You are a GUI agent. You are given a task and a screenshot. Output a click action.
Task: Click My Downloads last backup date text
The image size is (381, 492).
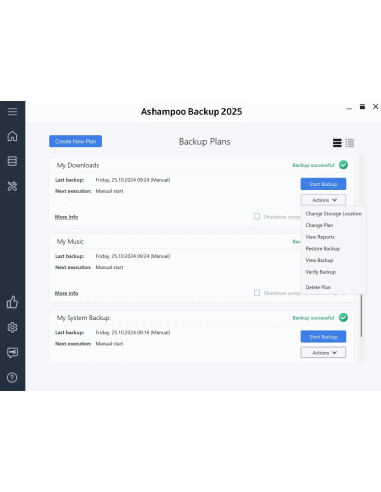pyautogui.click(x=133, y=180)
